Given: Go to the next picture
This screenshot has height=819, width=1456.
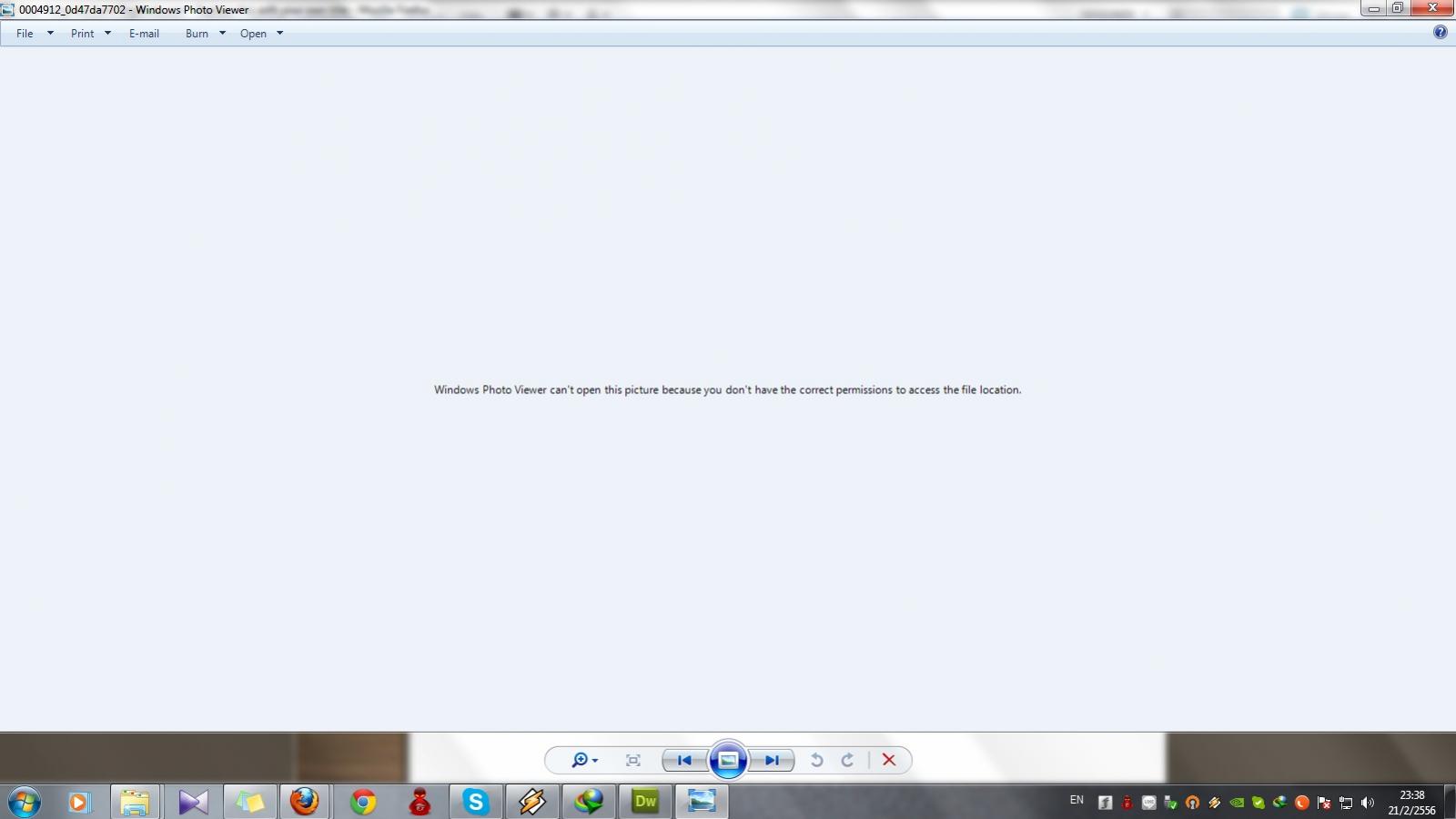Looking at the screenshot, I should point(772,760).
